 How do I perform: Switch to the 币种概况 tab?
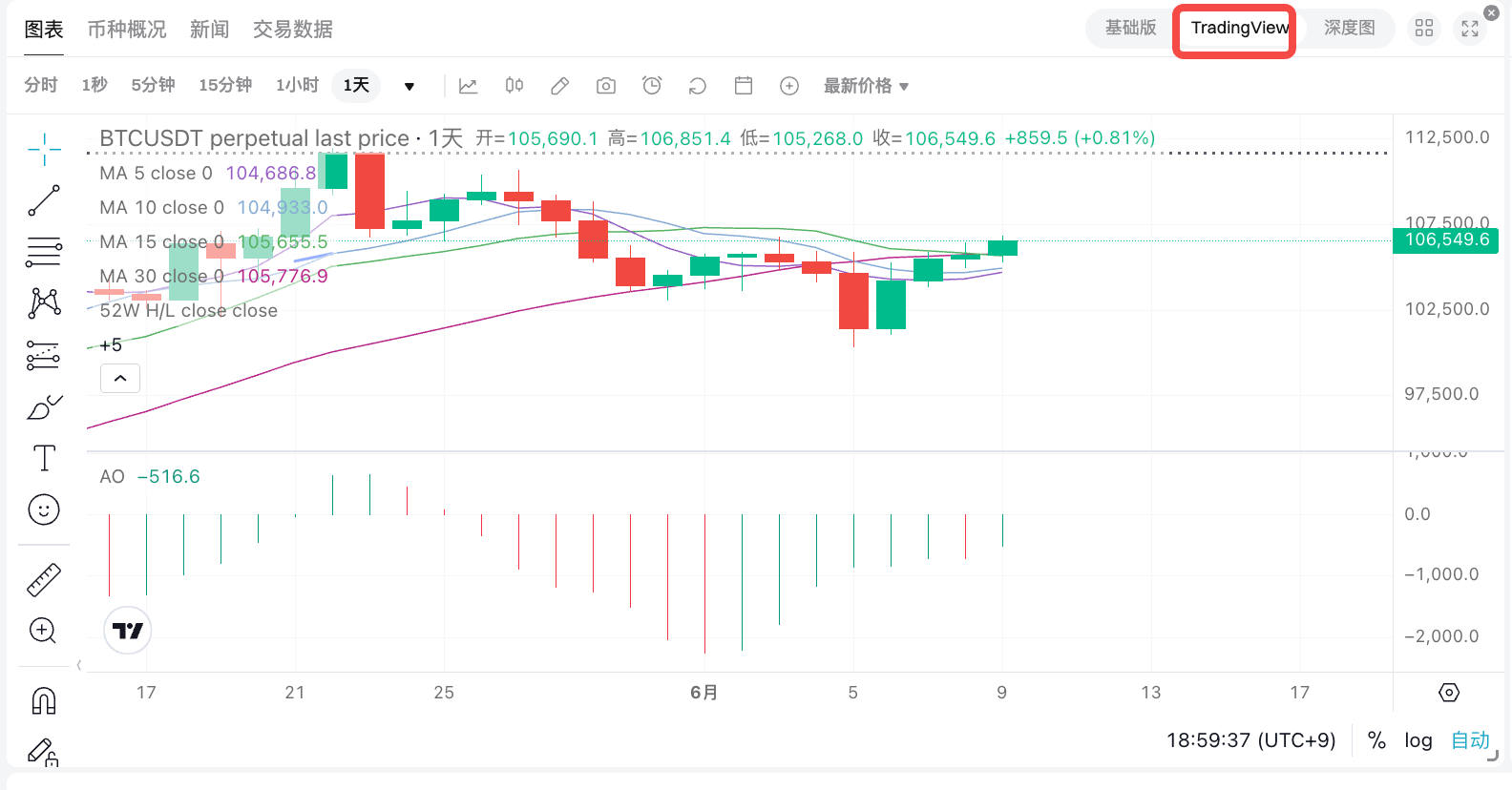127,30
